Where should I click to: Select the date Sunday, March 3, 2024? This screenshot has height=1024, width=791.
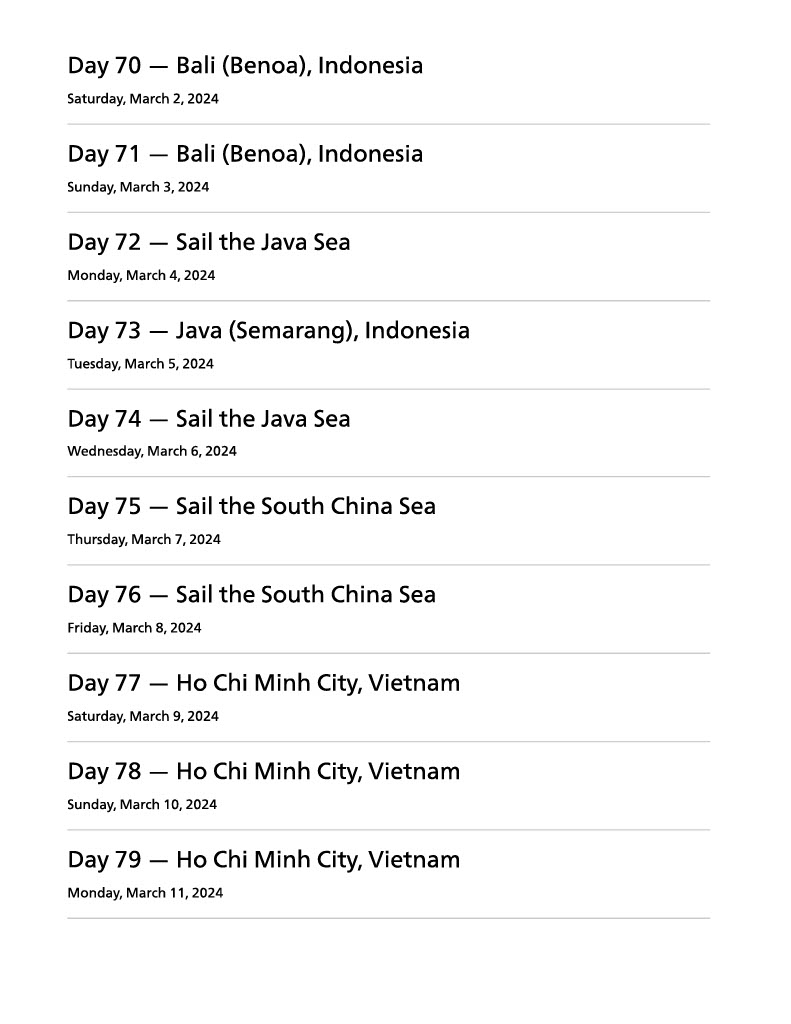138,187
